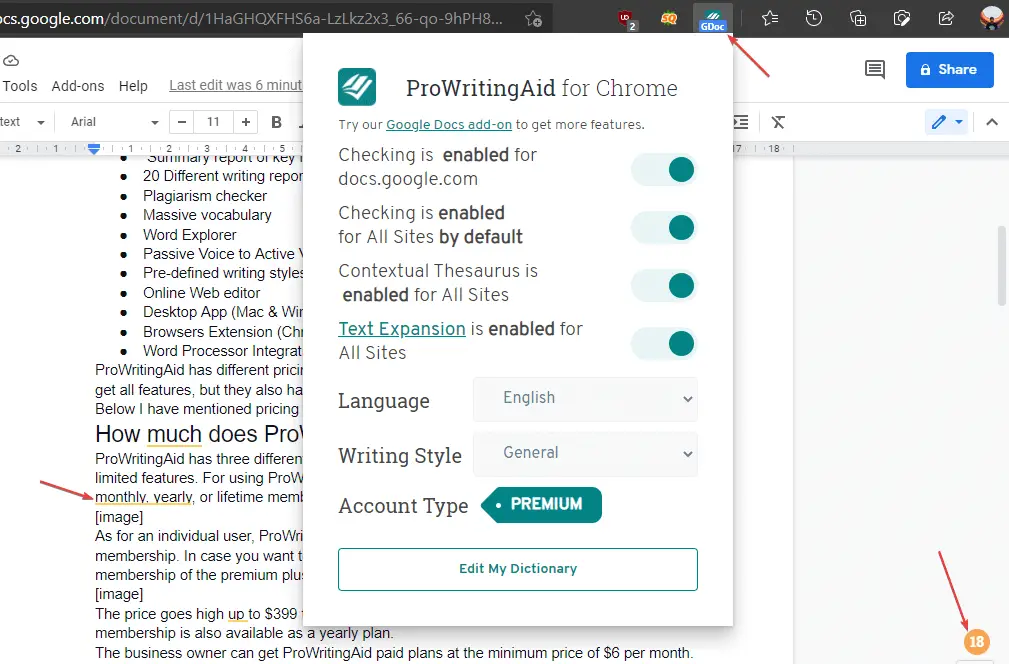Viewport: 1009px width, 664px height.
Task: Click the browser extensions puzzle icon
Action: coord(902,19)
